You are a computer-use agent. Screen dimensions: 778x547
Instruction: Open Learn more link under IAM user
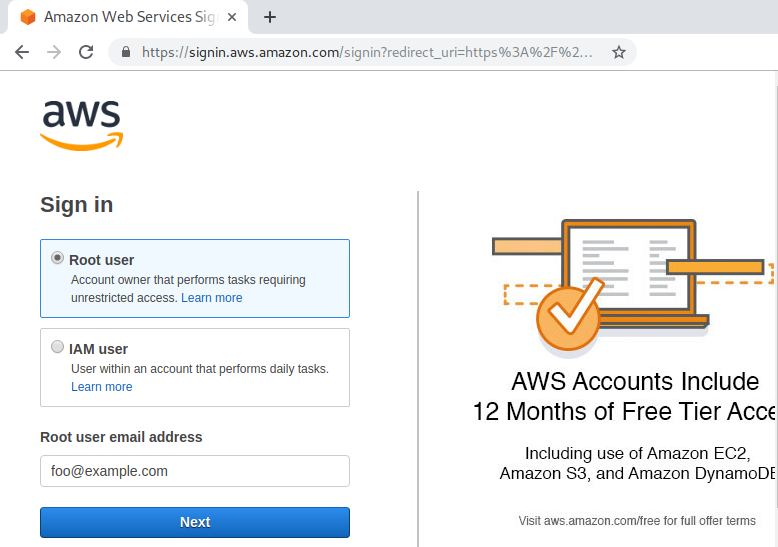(102, 387)
